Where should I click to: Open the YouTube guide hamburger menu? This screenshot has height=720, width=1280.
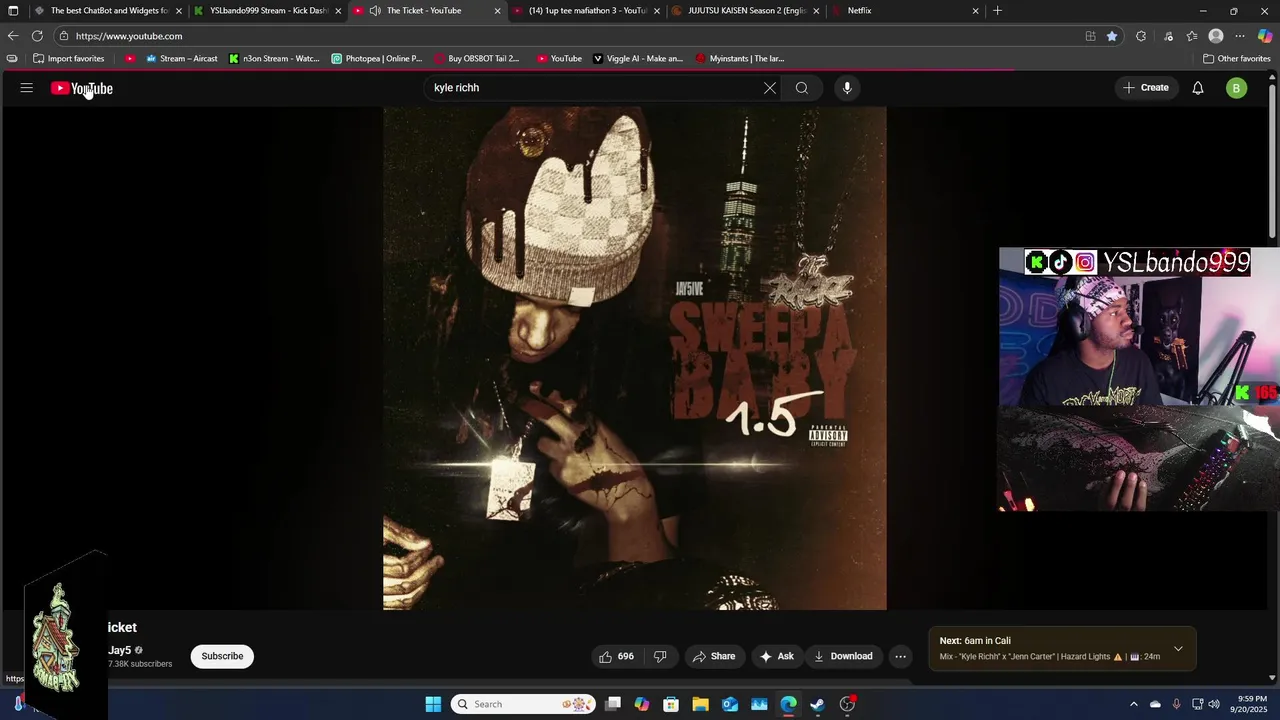point(27,88)
